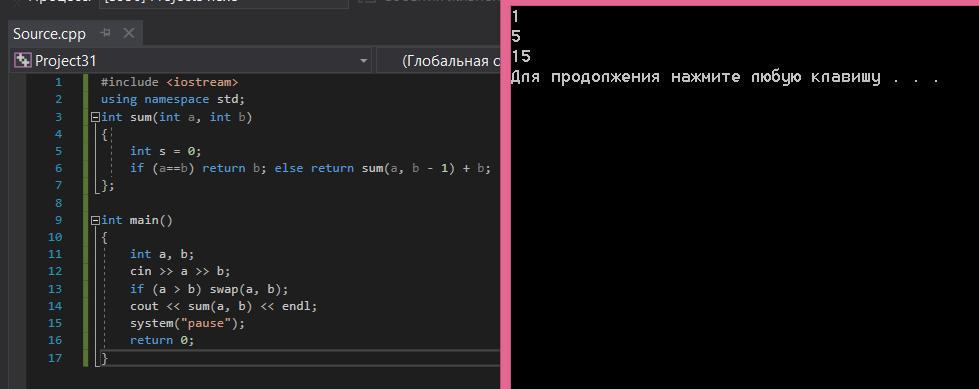Click the int s = 0 declaration
Screen dimensions: 979x389
pos(165,151)
